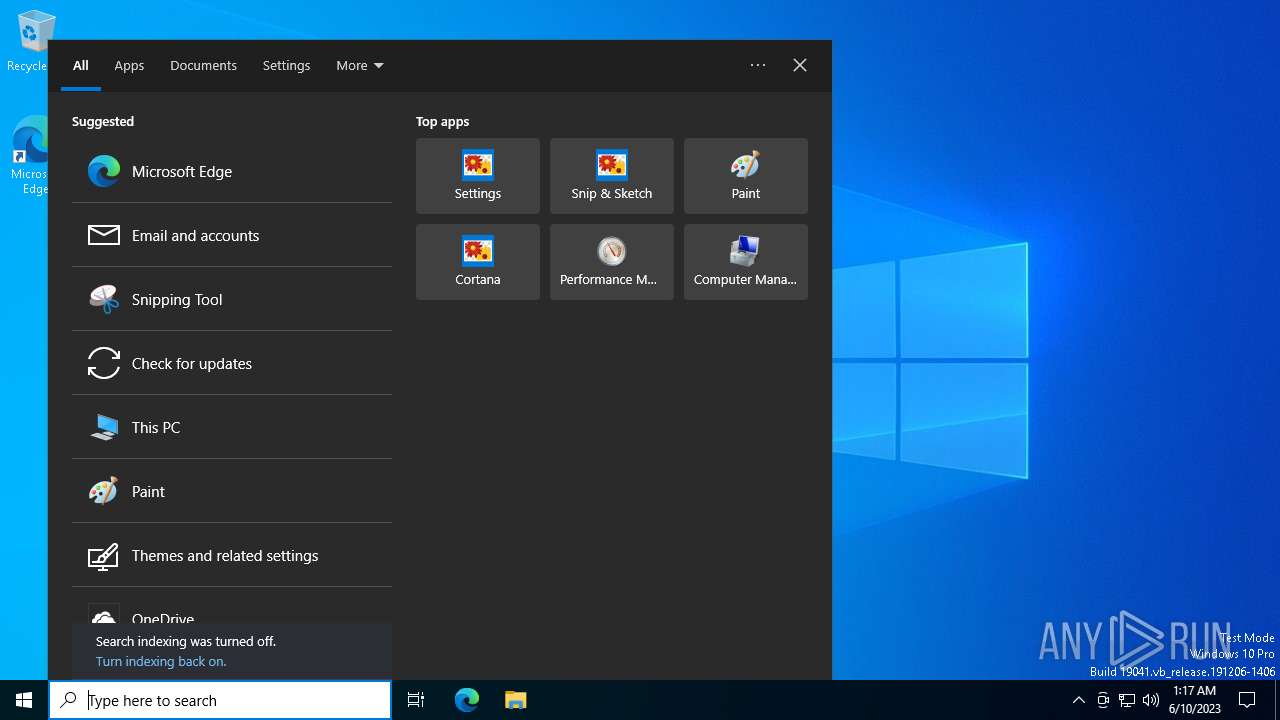Image resolution: width=1280 pixels, height=720 pixels.
Task: Switch to the Settings search tab
Action: [x=286, y=65]
